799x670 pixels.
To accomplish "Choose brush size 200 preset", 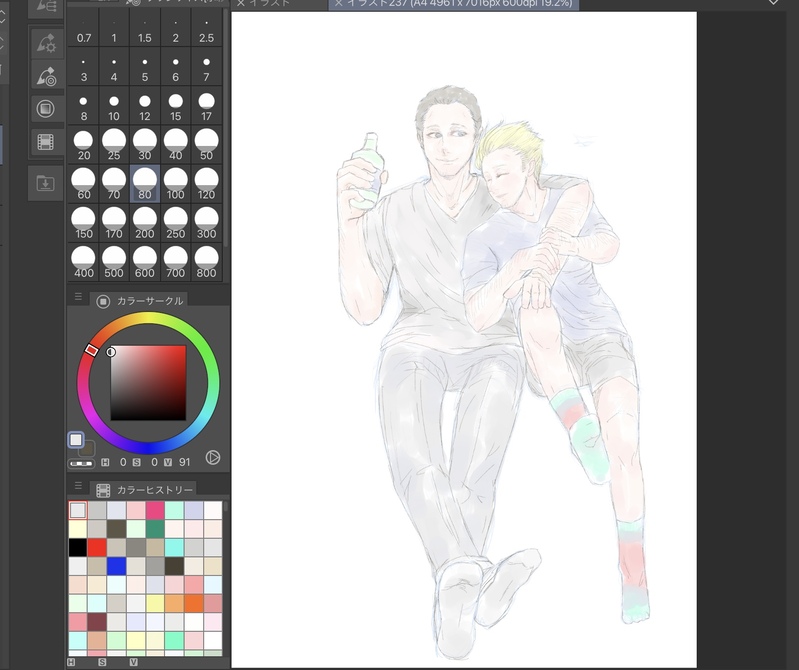I will tap(145, 224).
